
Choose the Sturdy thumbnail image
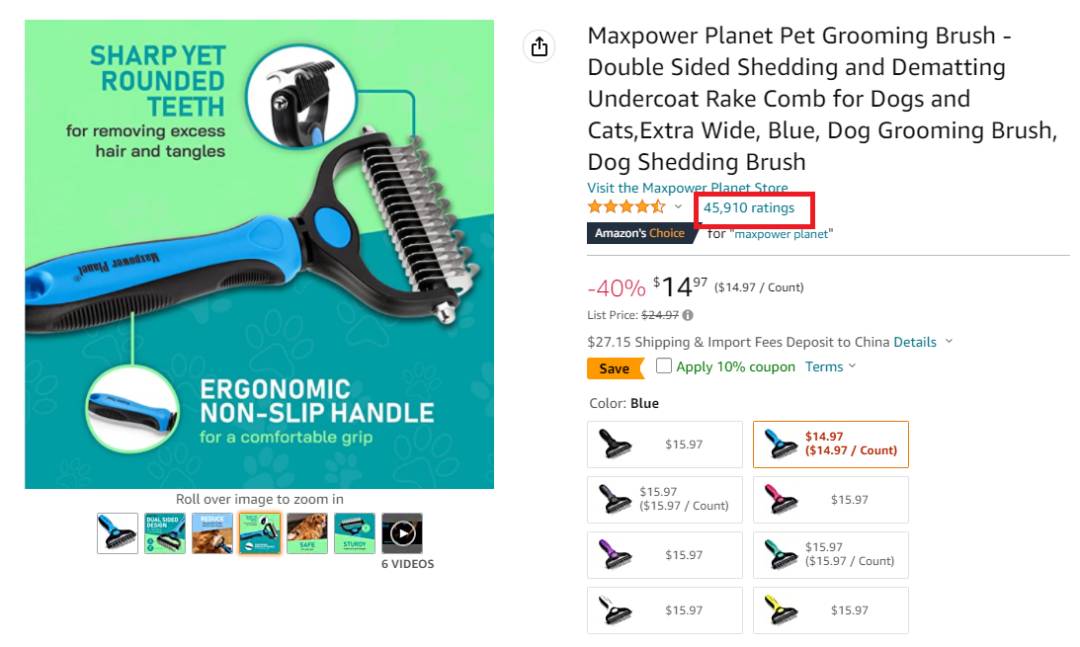[355, 533]
